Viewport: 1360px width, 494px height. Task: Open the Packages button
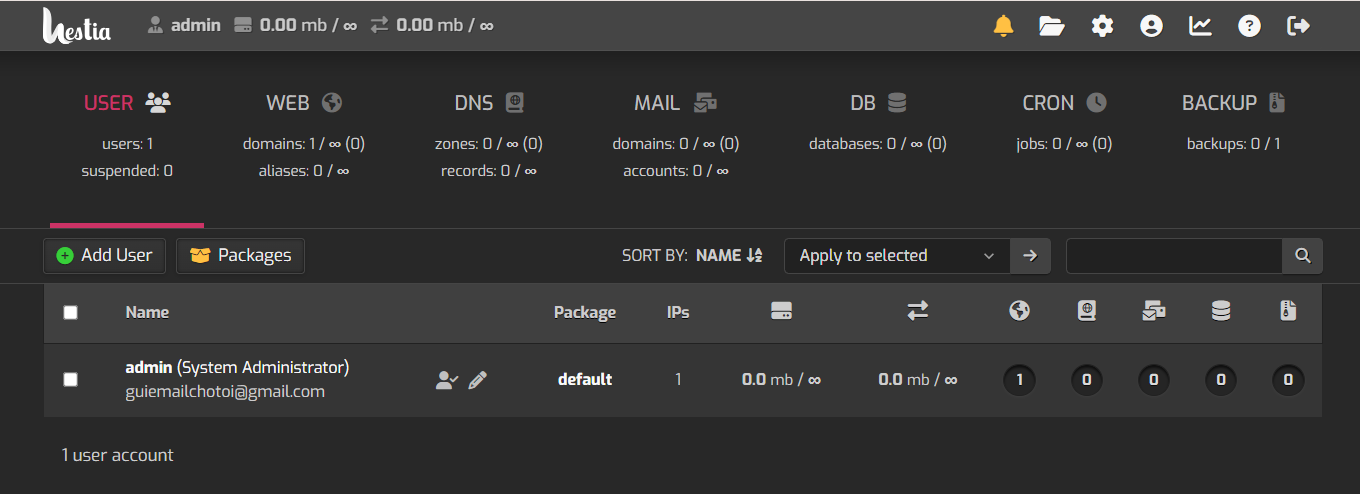[240, 256]
